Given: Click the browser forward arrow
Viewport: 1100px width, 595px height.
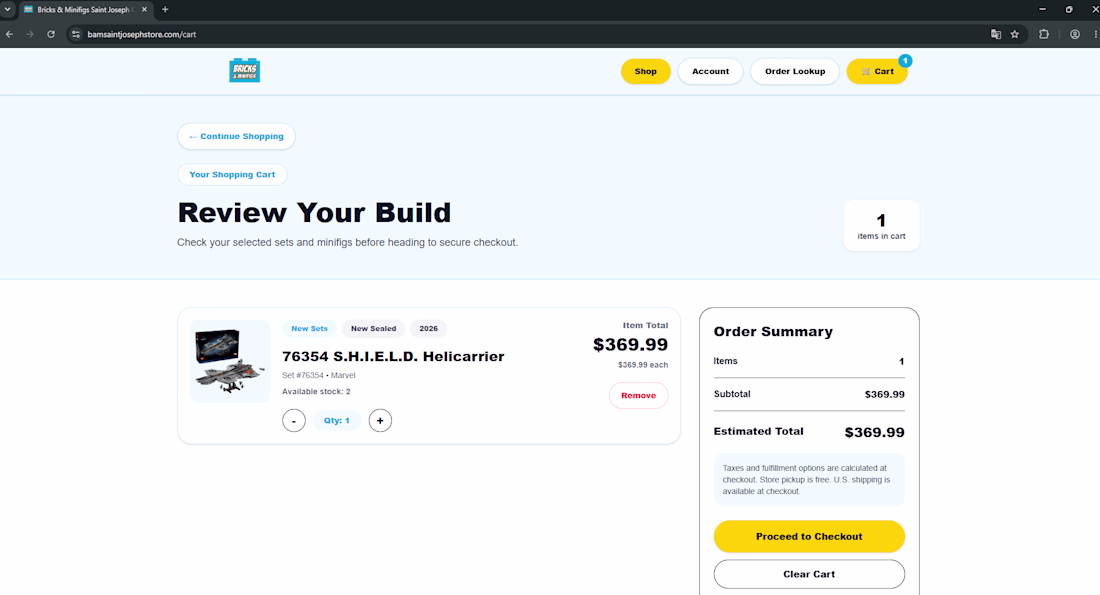Looking at the screenshot, I should coord(29,34).
